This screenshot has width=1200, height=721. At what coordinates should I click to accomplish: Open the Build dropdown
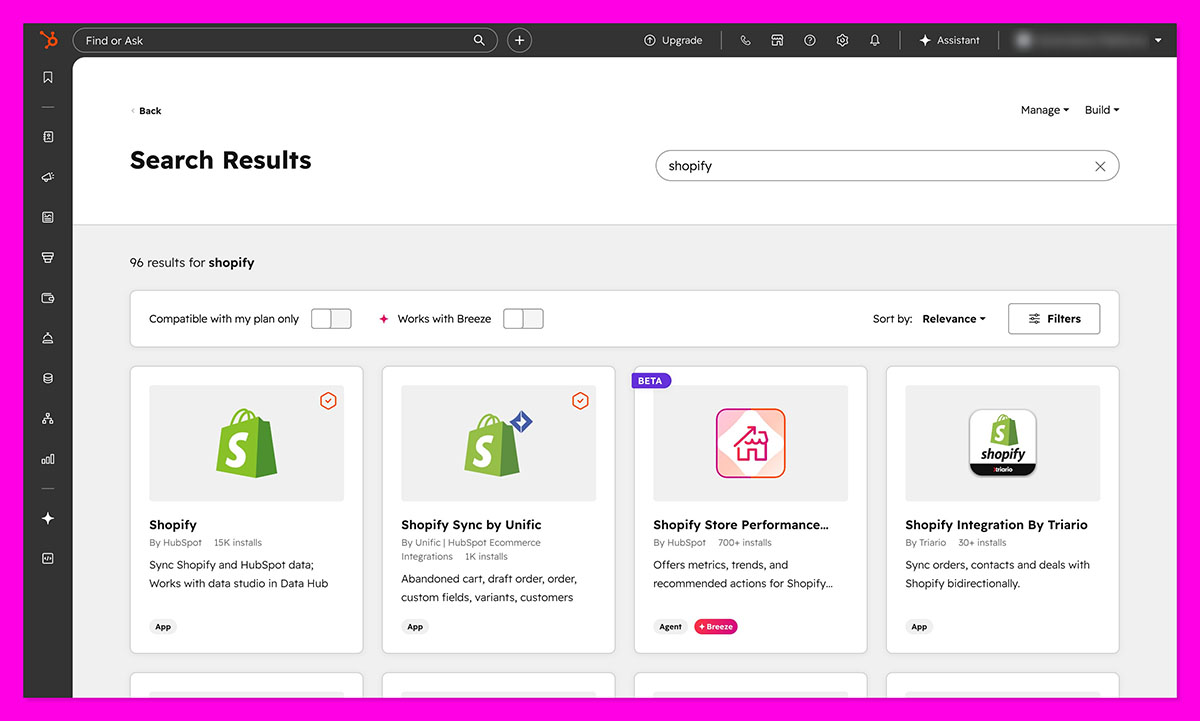pos(1102,110)
